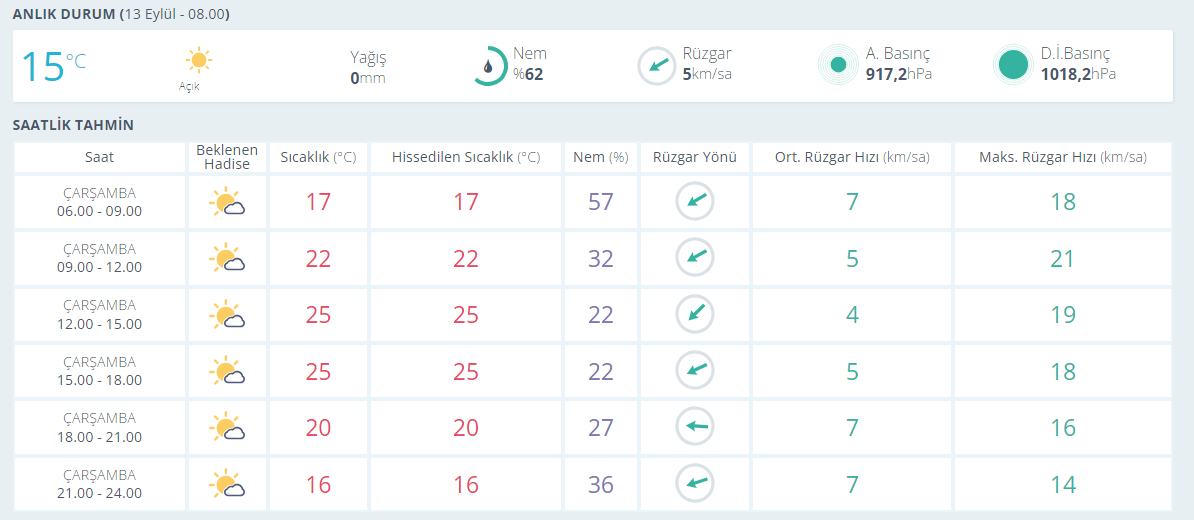Click wind direction icon for 09.00 - 12.00
Viewport: 1194px width, 520px height.
[x=695, y=258]
